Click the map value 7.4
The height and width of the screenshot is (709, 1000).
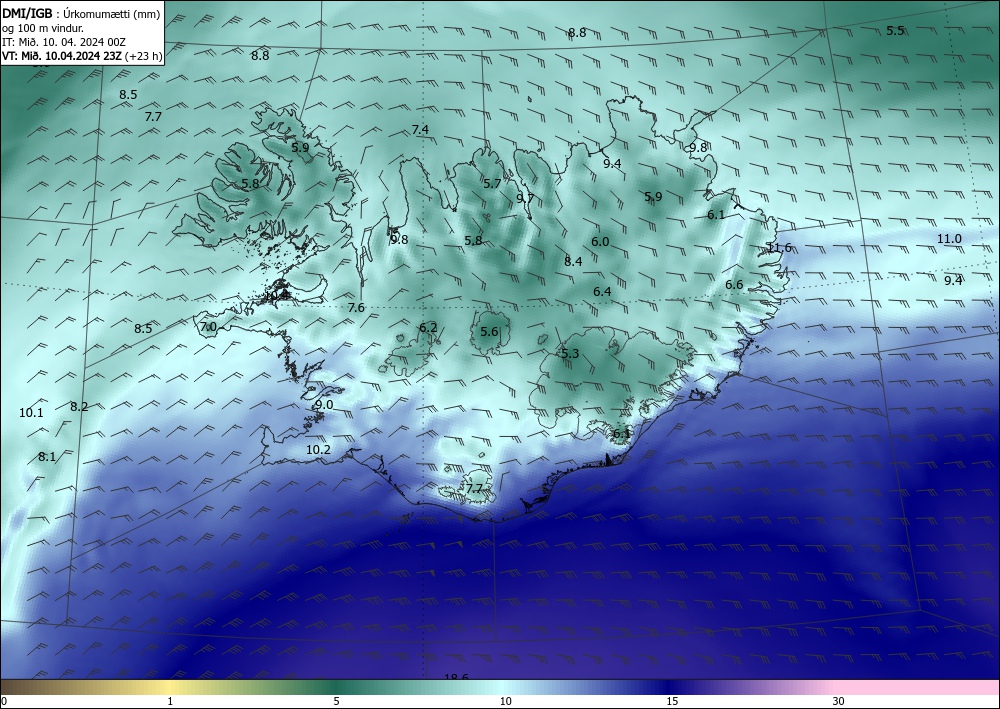pos(420,130)
